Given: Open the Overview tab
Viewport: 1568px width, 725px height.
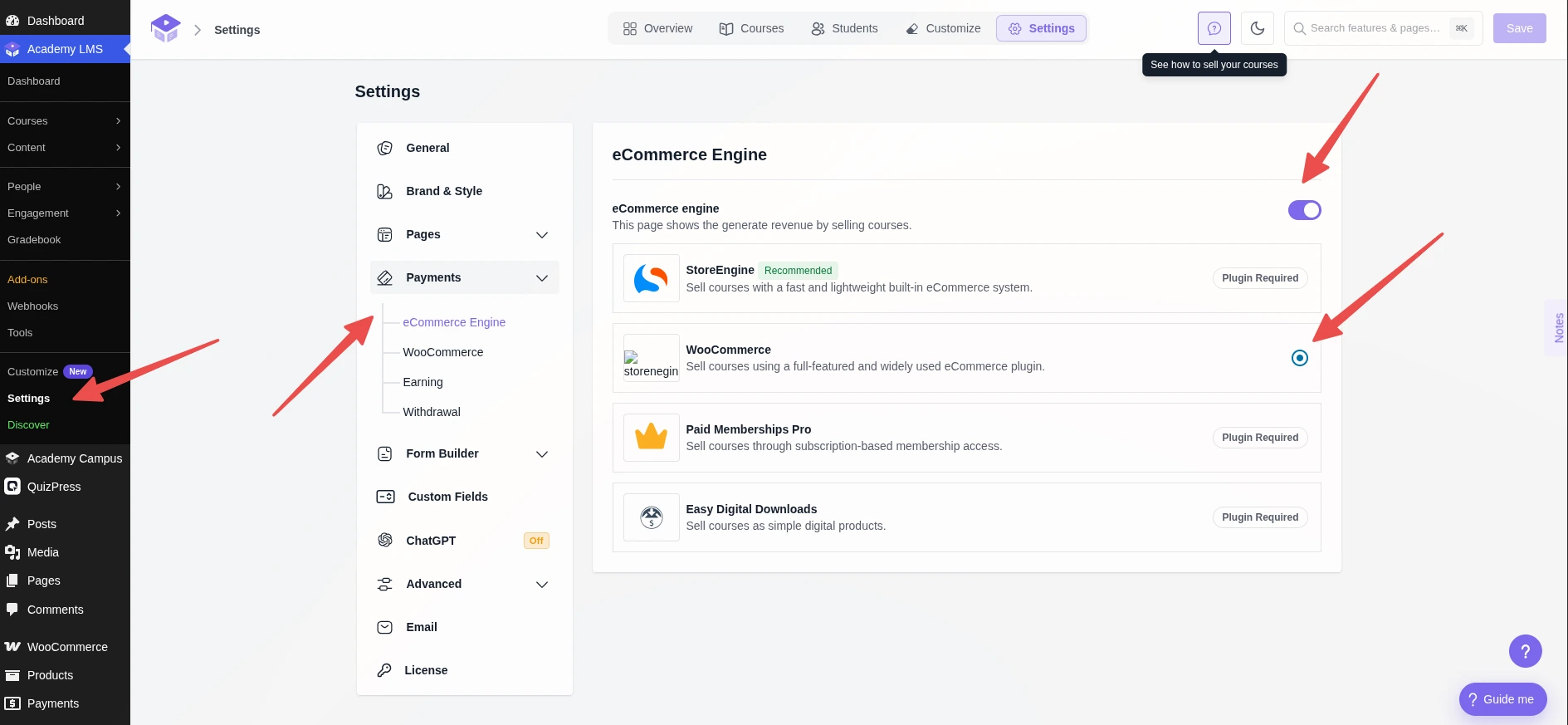Looking at the screenshot, I should [x=657, y=28].
